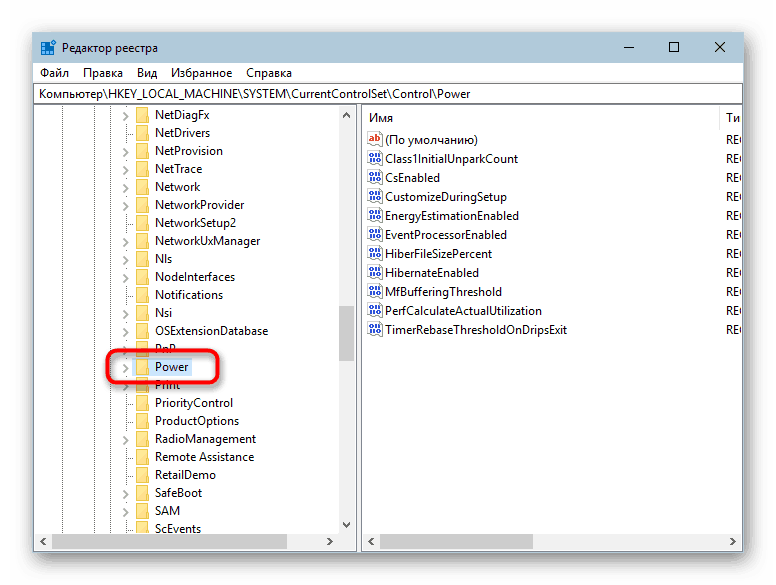The image size is (776, 585).
Task: Click the Nls folder icon
Action: pyautogui.click(x=142, y=259)
